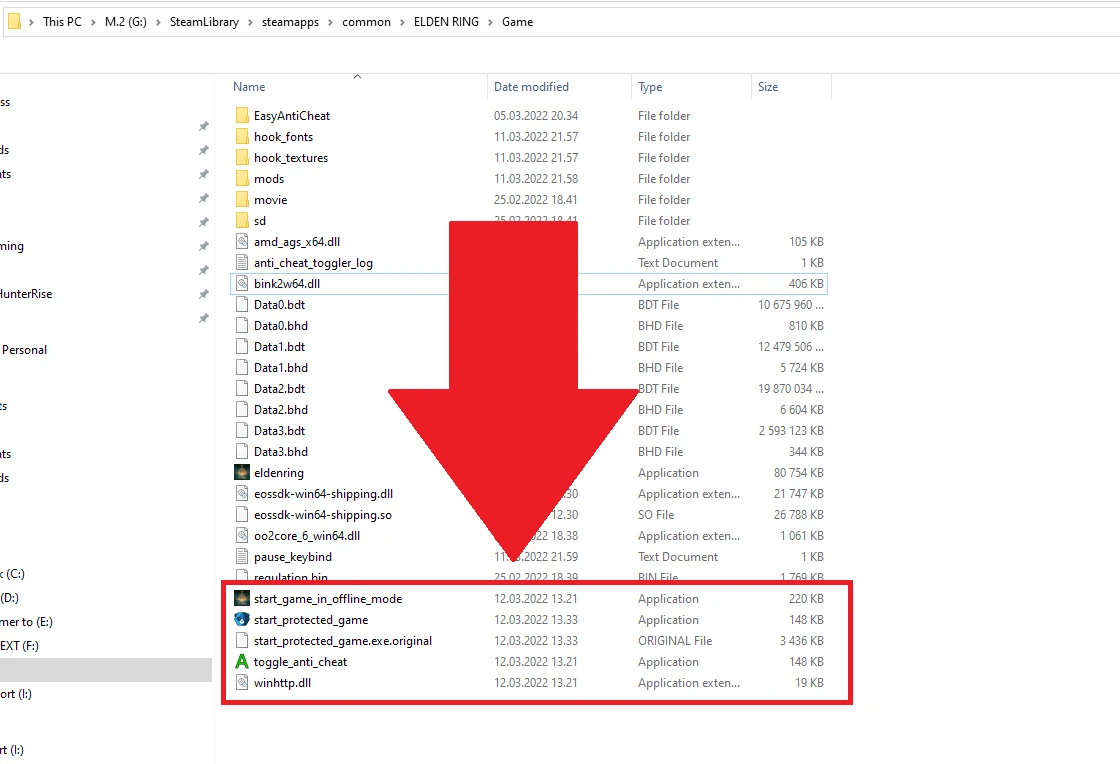This screenshot has height=764, width=1120.
Task: Select the bink2w64.dll file icon
Action: pyautogui.click(x=243, y=283)
